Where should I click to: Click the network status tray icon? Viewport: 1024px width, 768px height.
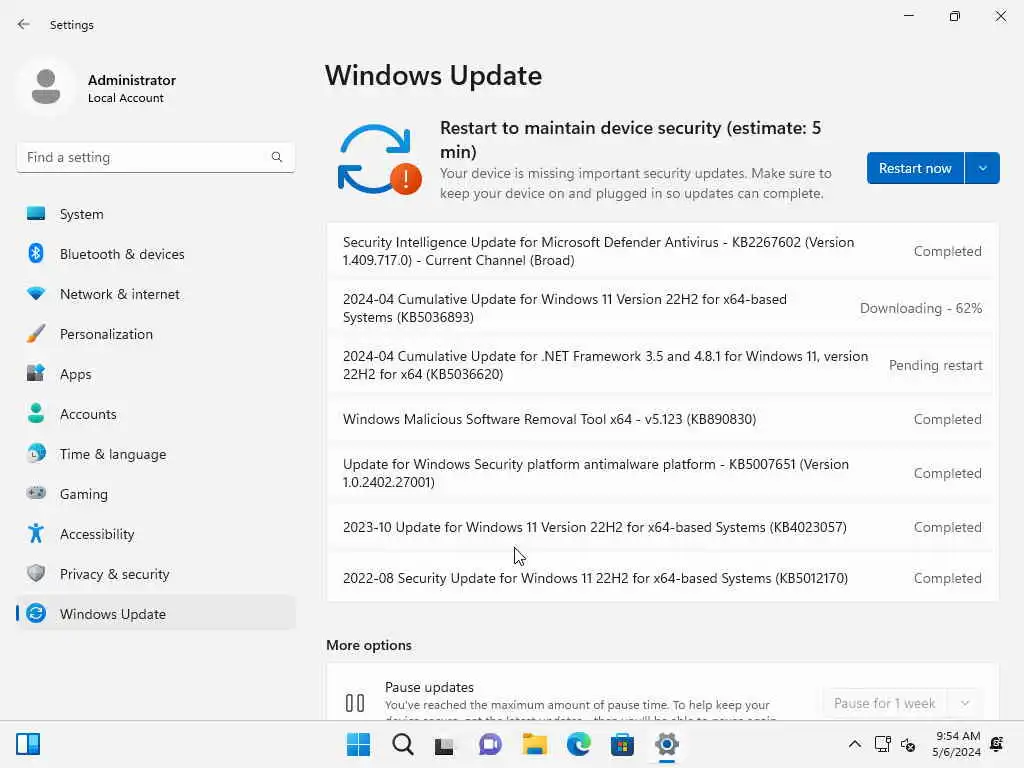tap(883, 744)
